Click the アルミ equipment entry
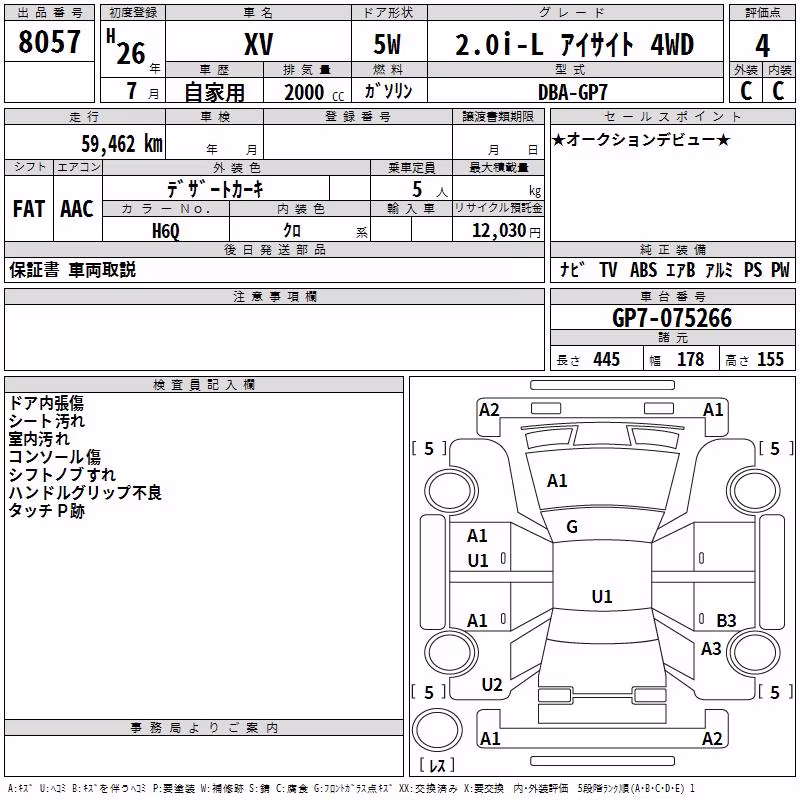 (x=719, y=269)
